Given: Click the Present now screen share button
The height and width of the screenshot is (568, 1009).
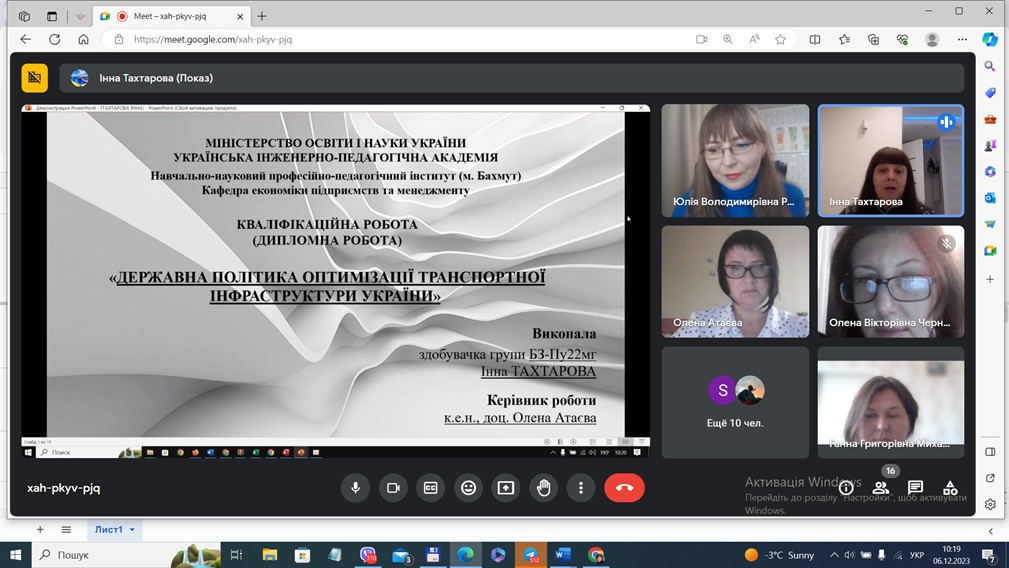Looking at the screenshot, I should (506, 488).
